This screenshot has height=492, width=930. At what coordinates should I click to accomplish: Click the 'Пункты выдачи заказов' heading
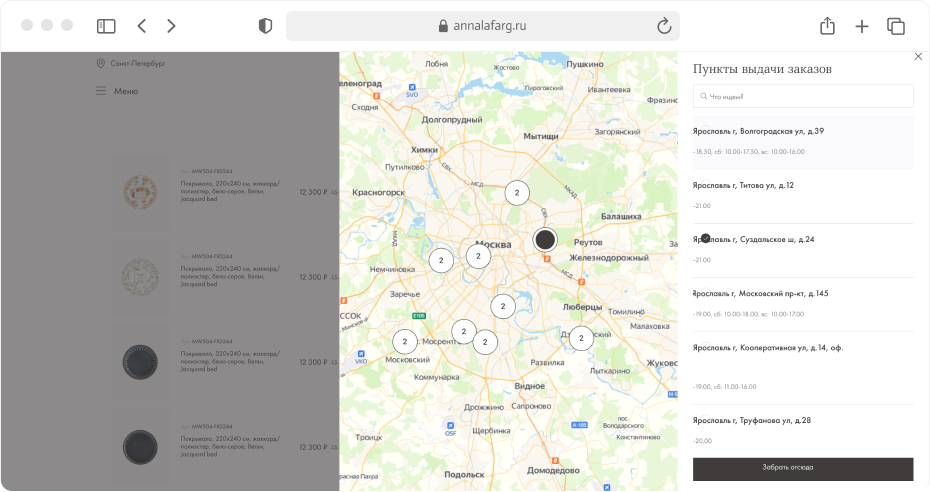[x=762, y=69]
